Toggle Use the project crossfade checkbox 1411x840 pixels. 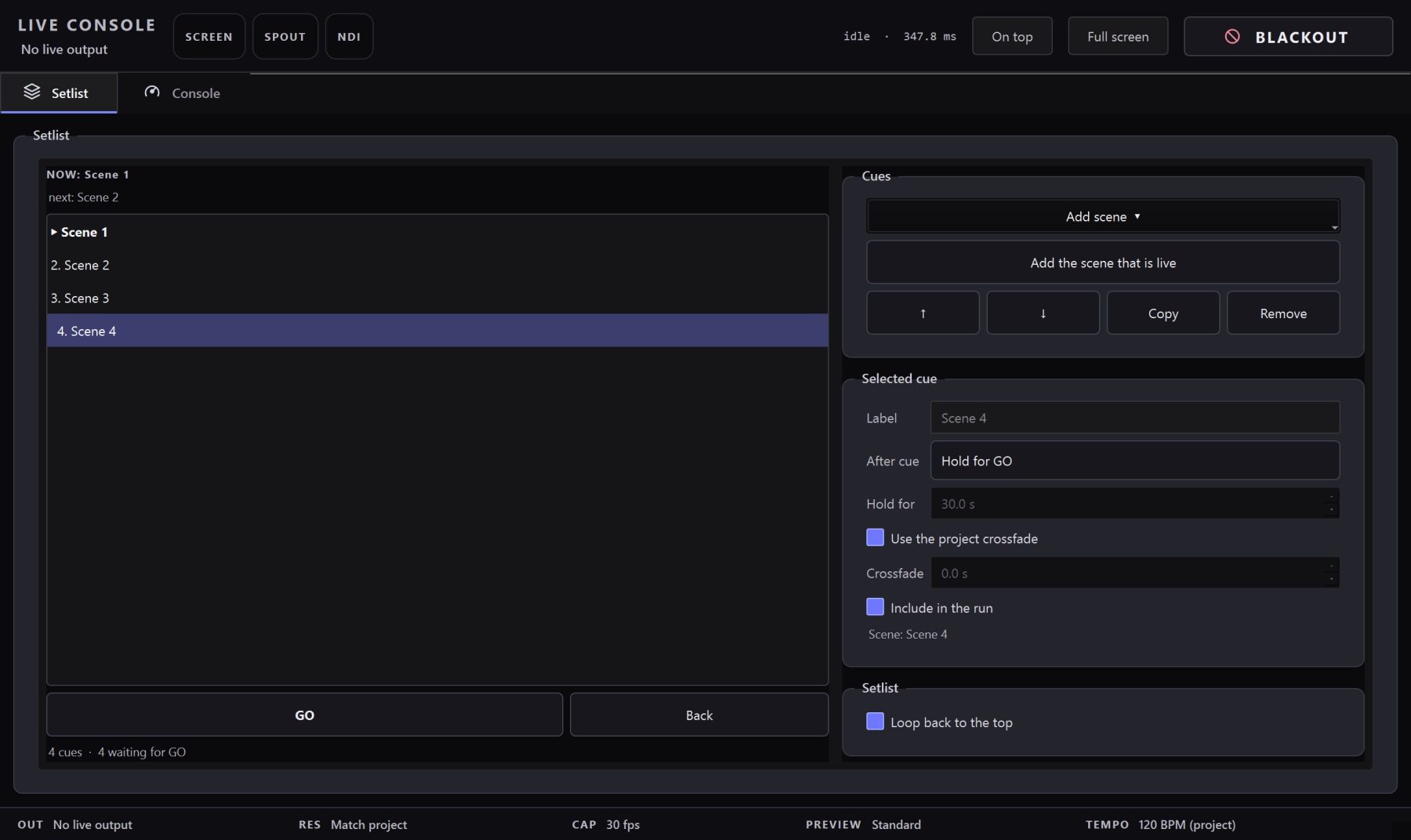[x=875, y=538]
